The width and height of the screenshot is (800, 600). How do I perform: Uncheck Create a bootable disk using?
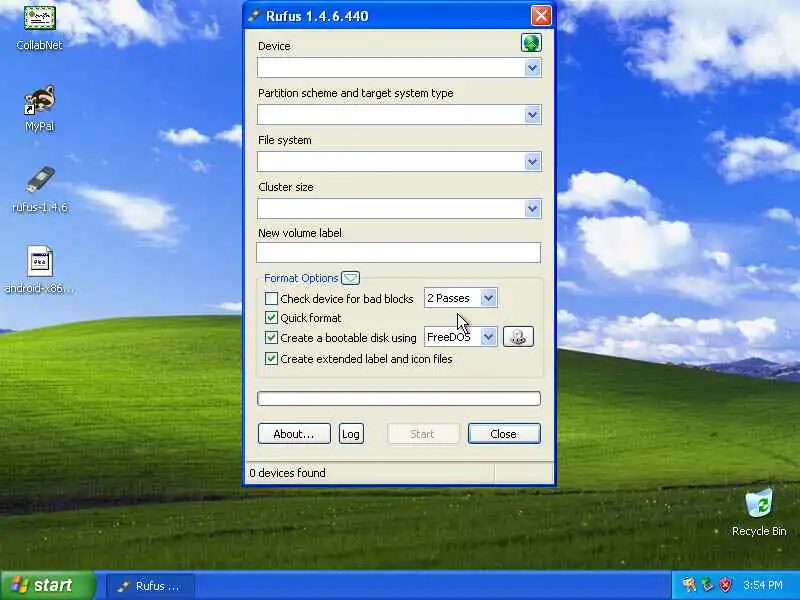(271, 338)
